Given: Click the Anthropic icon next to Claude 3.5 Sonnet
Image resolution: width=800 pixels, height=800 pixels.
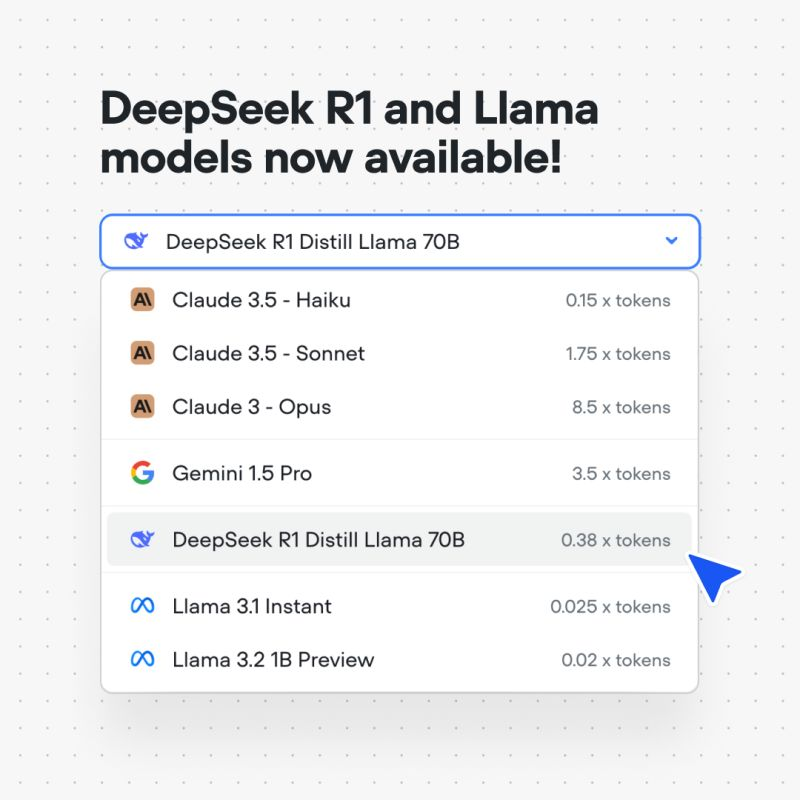Looking at the screenshot, I should click(141, 354).
